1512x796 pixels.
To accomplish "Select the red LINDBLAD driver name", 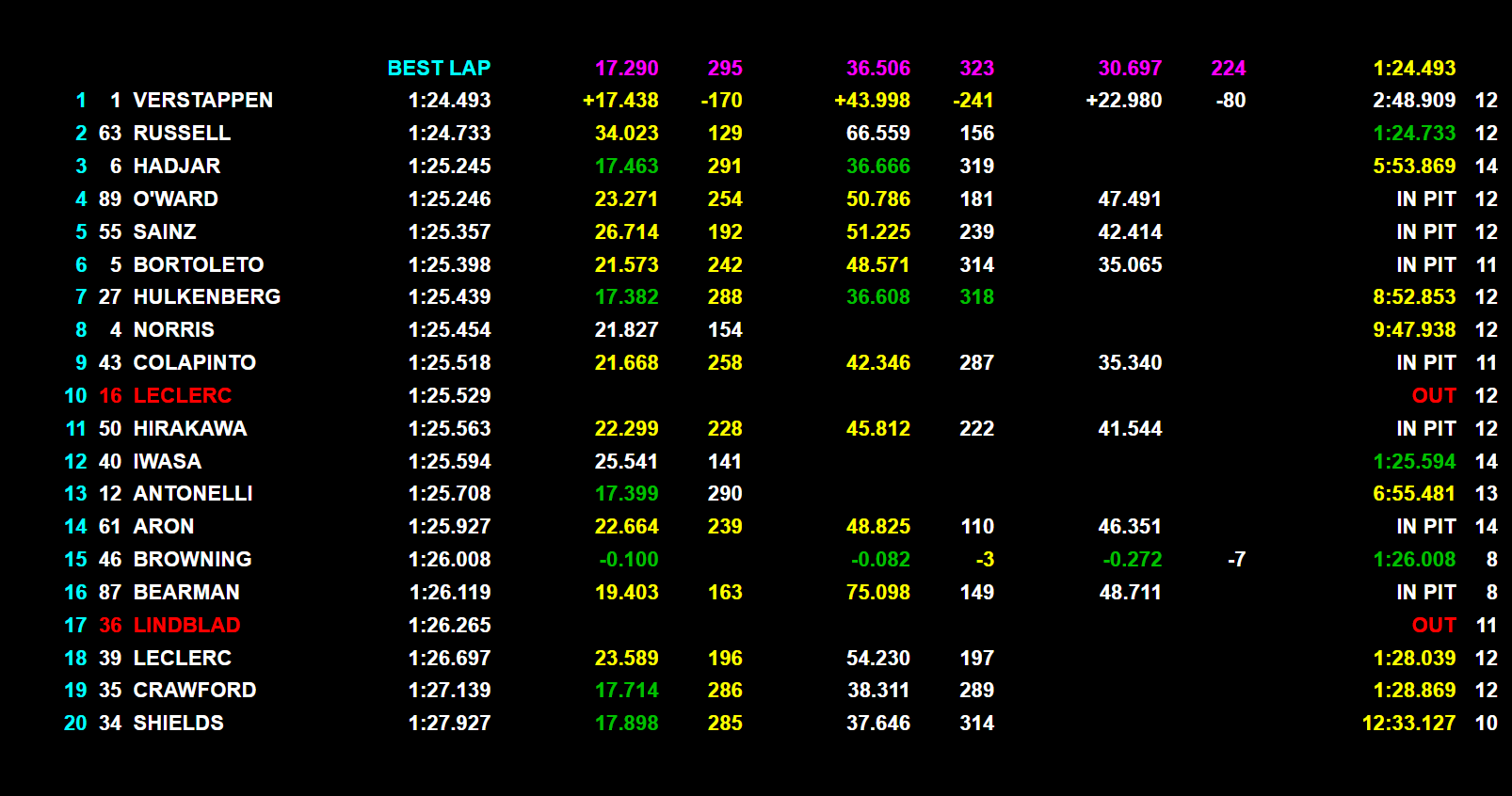I will coord(186,626).
